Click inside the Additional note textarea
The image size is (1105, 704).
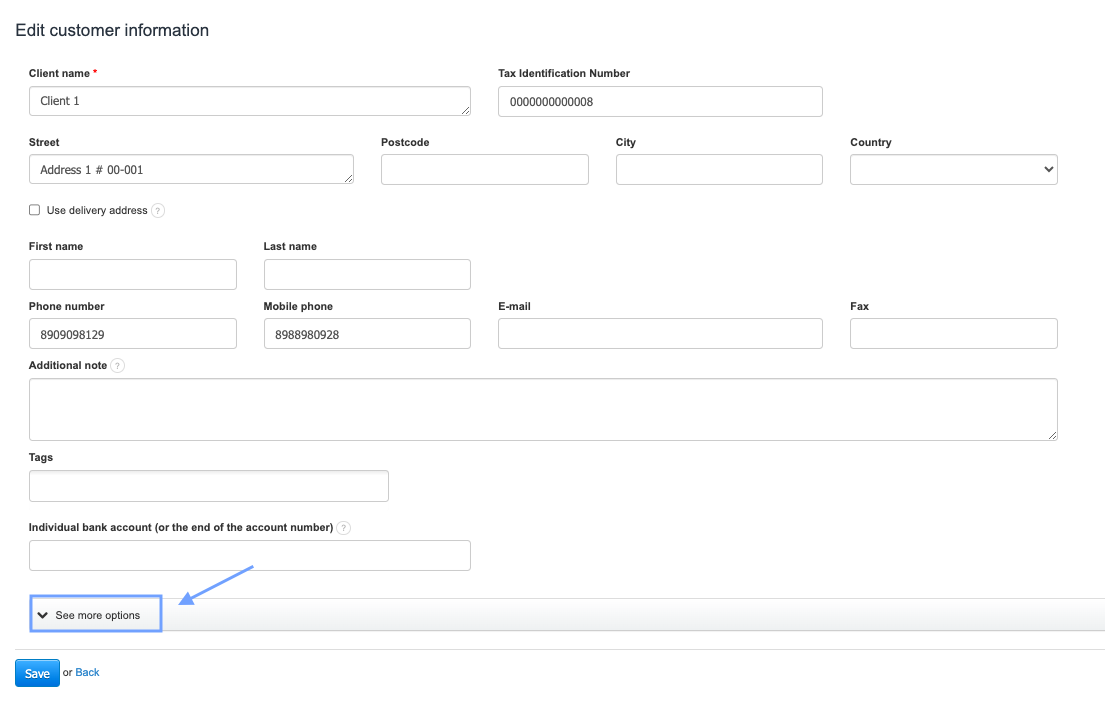[543, 409]
